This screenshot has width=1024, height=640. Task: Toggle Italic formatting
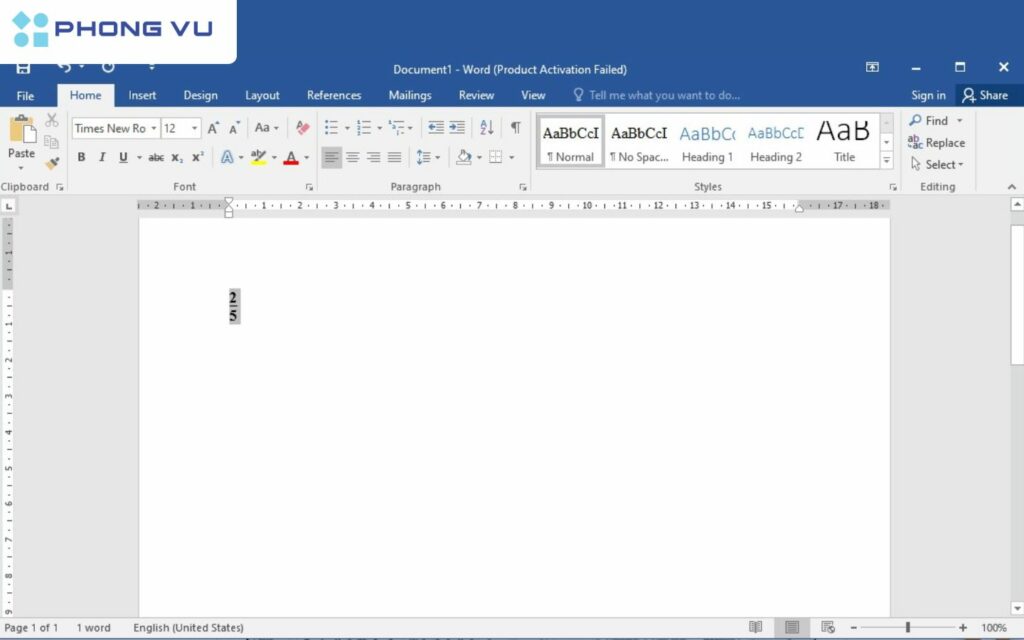102,157
